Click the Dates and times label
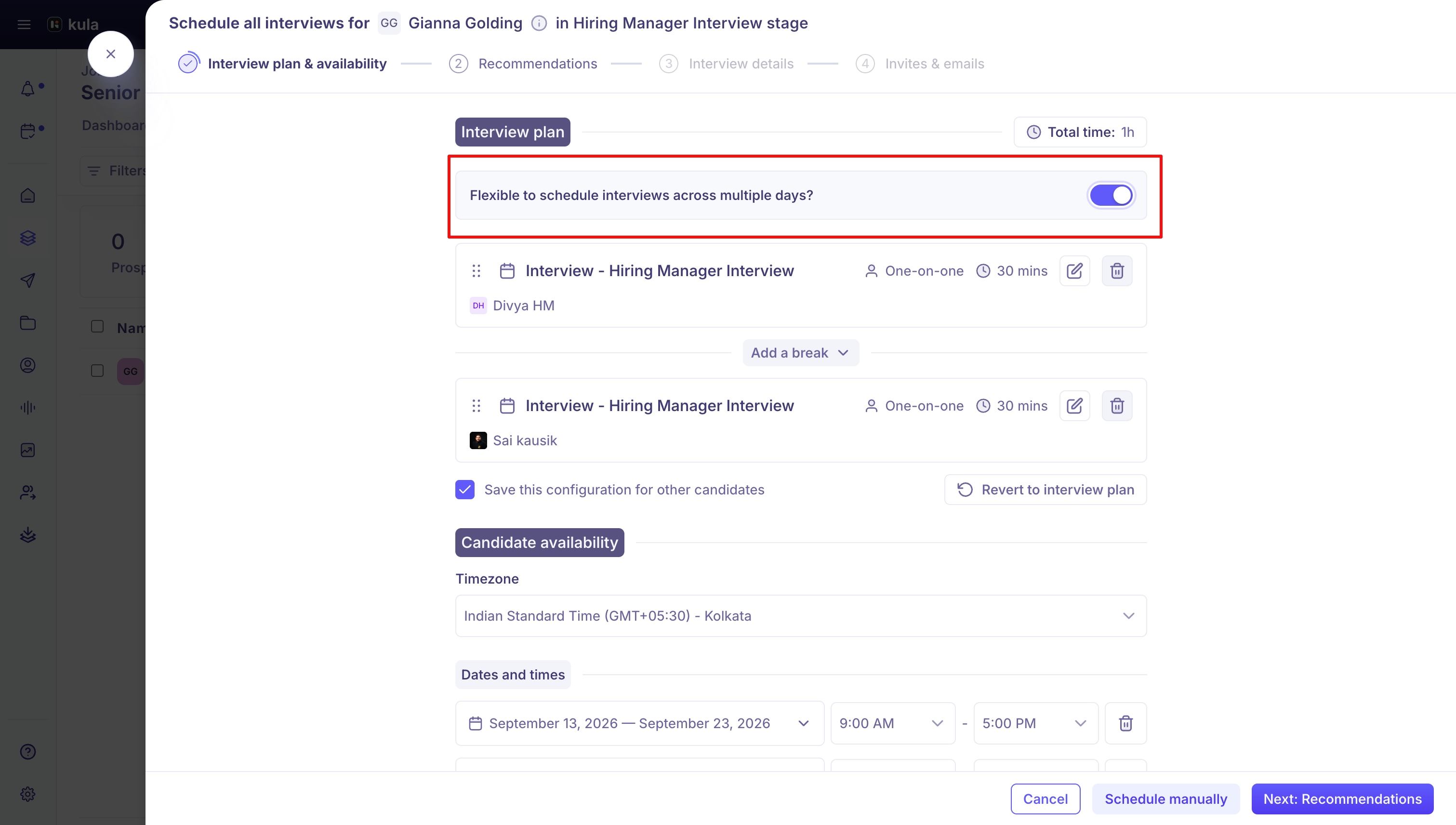Screen dimensions: 1456x825 click(x=513, y=674)
